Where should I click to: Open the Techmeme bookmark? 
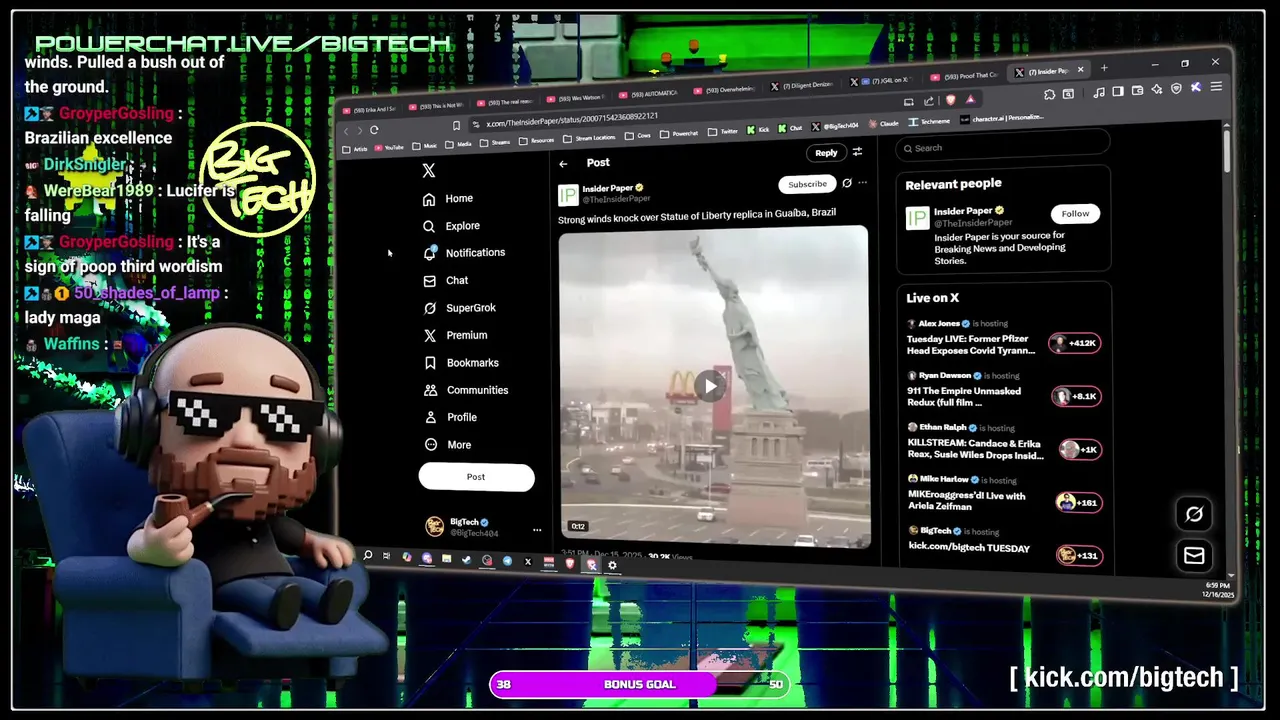click(x=930, y=121)
